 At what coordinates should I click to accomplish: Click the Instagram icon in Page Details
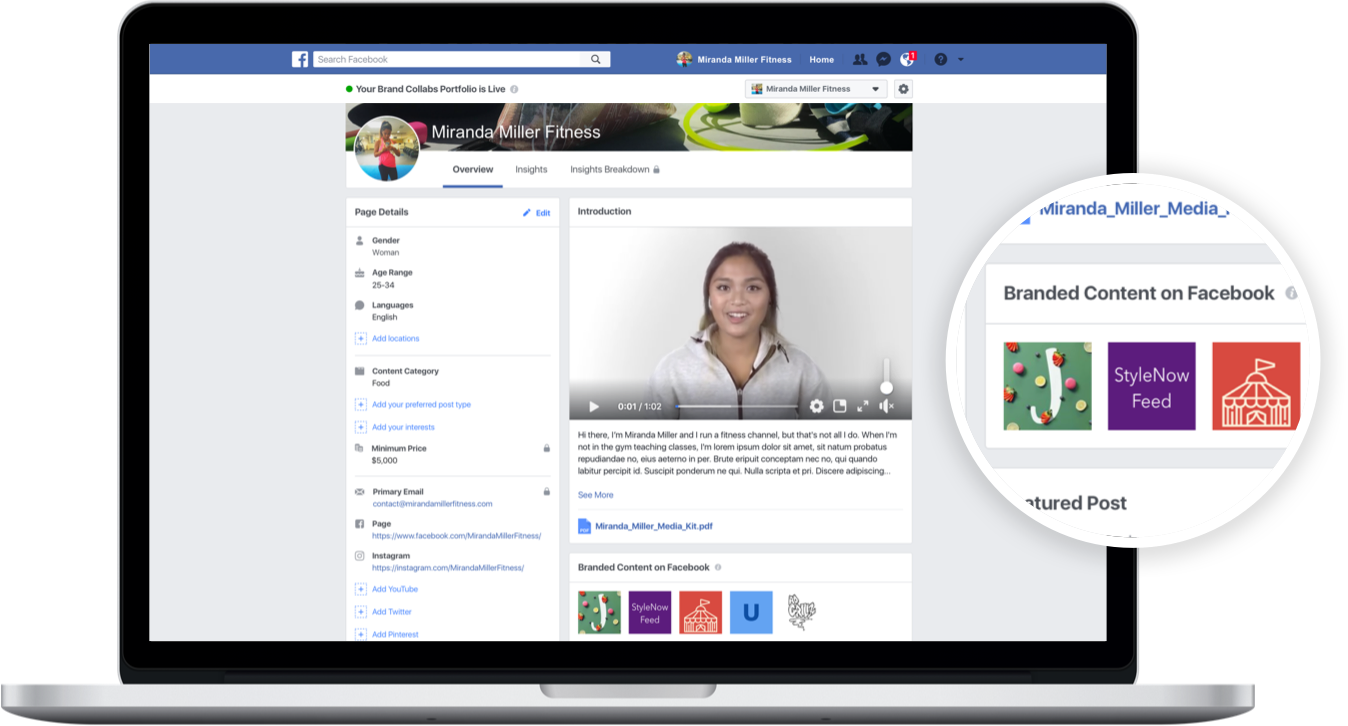click(360, 556)
